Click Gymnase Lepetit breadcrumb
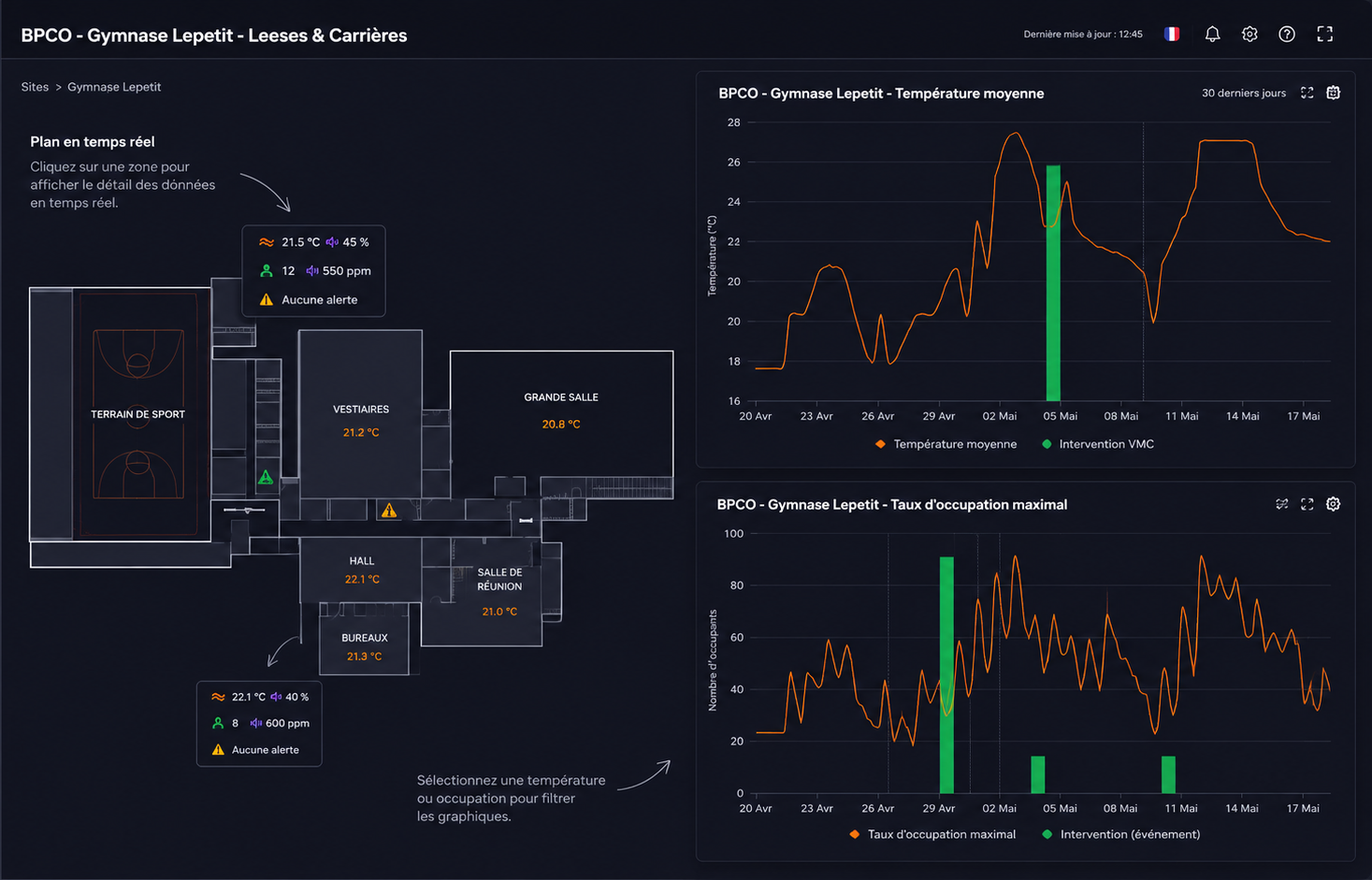 click(114, 87)
